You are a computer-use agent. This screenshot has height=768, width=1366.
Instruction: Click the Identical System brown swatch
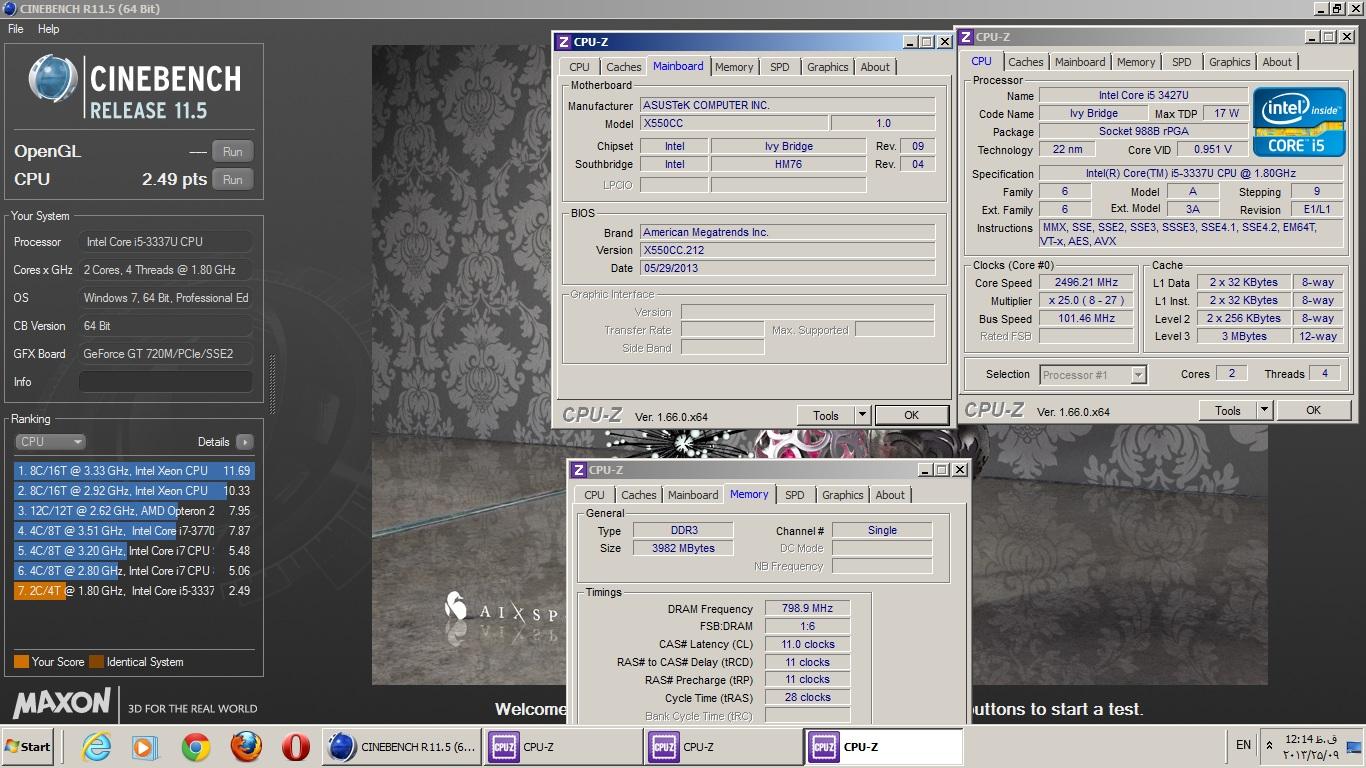[x=96, y=662]
